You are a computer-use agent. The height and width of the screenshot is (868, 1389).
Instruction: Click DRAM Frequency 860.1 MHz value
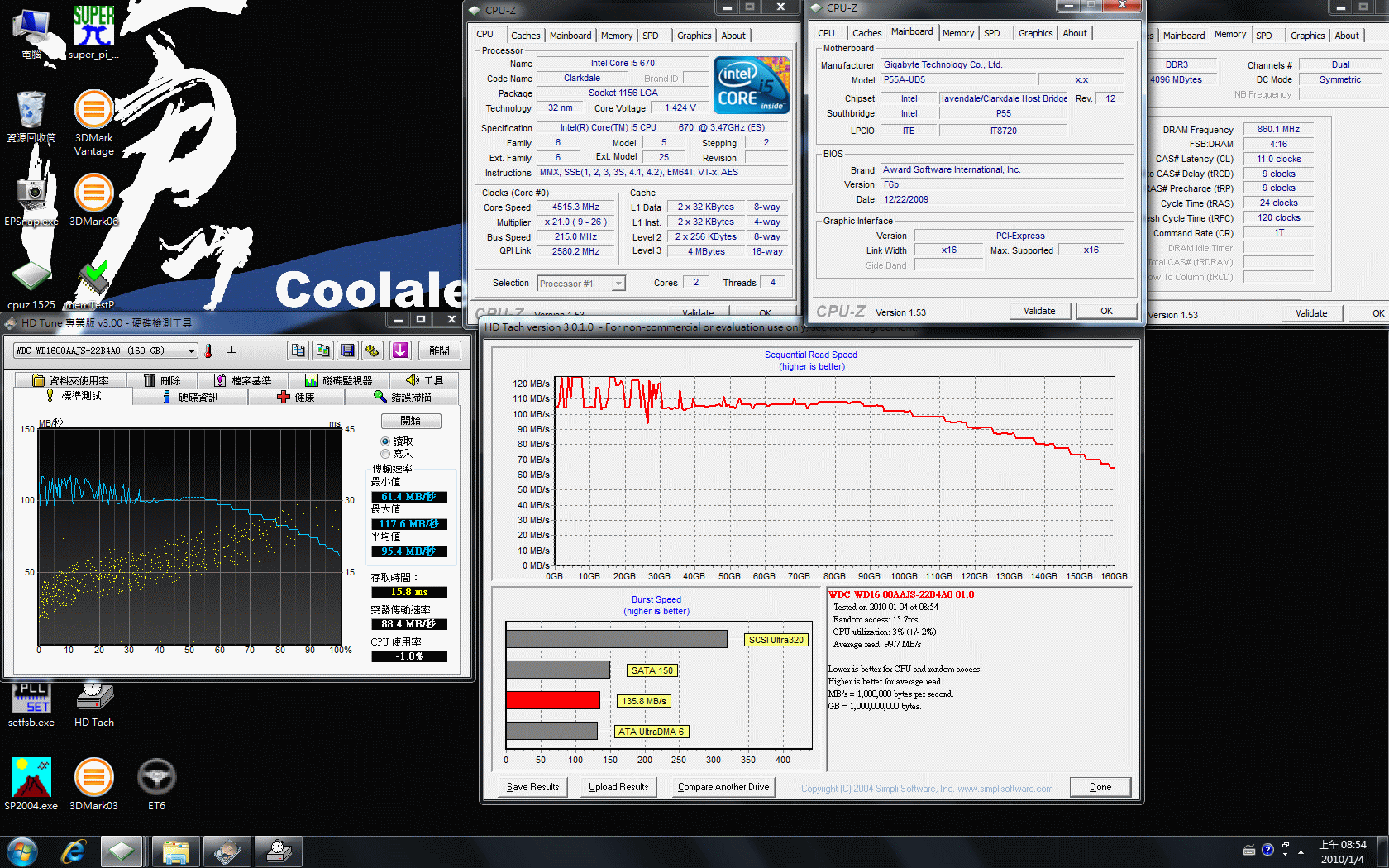click(1278, 130)
